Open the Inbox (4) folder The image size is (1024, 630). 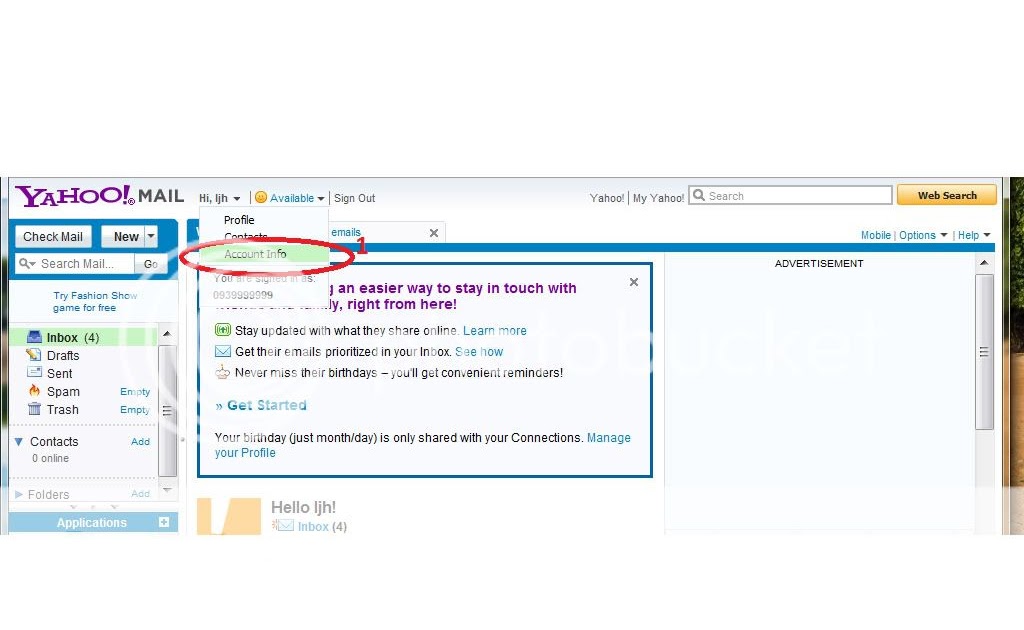click(x=72, y=338)
